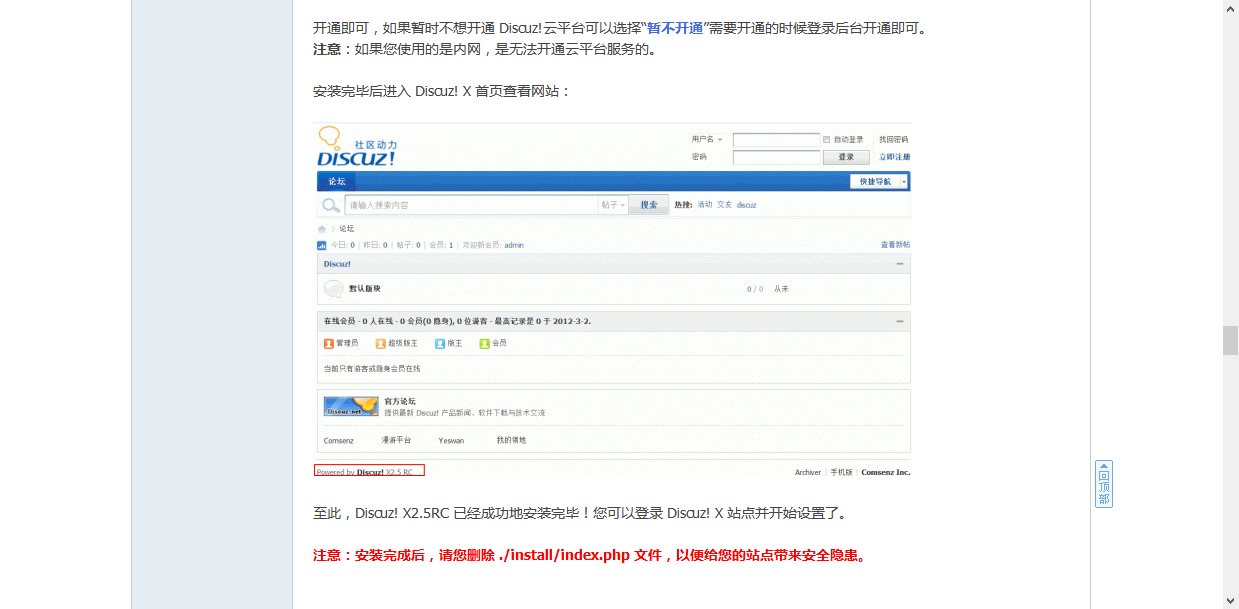Click the 漫游平台 friend link
This screenshot has height=609, width=1239.
pos(397,440)
